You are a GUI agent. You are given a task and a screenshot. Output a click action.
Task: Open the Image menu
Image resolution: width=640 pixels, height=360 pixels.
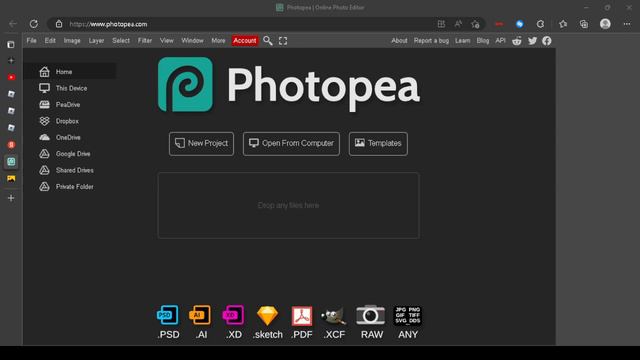click(x=72, y=40)
